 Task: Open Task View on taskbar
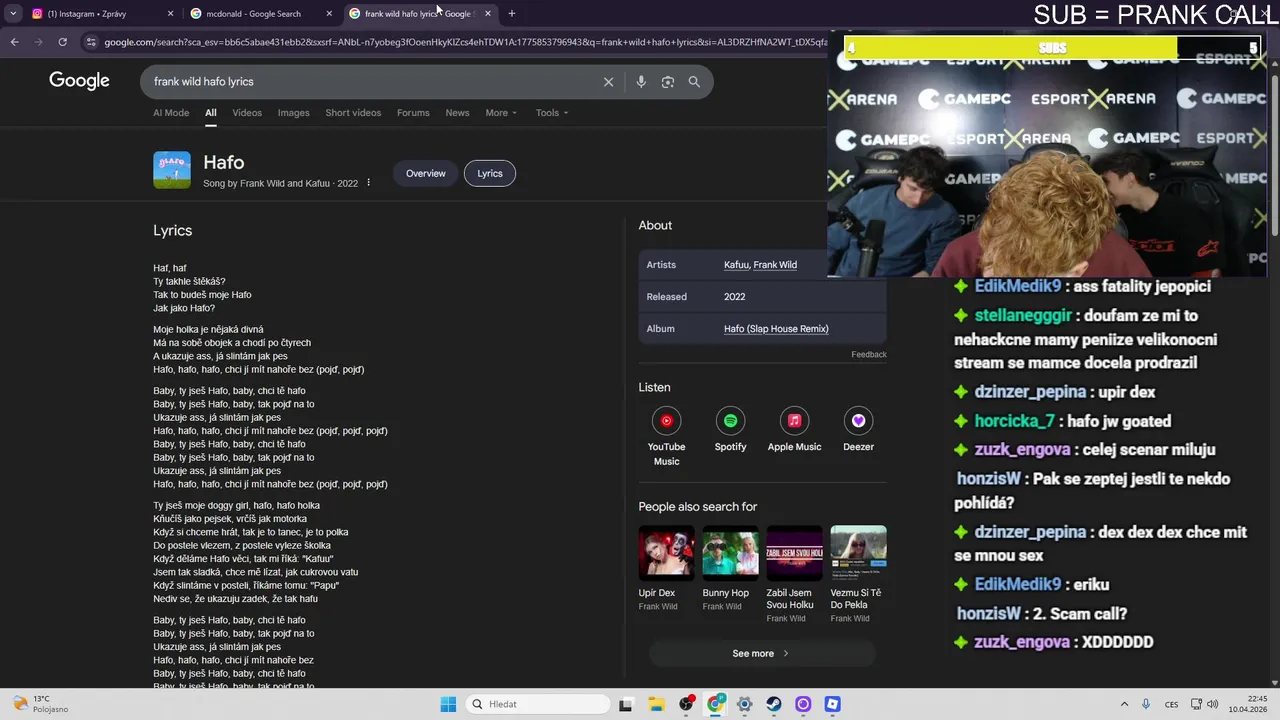626,704
